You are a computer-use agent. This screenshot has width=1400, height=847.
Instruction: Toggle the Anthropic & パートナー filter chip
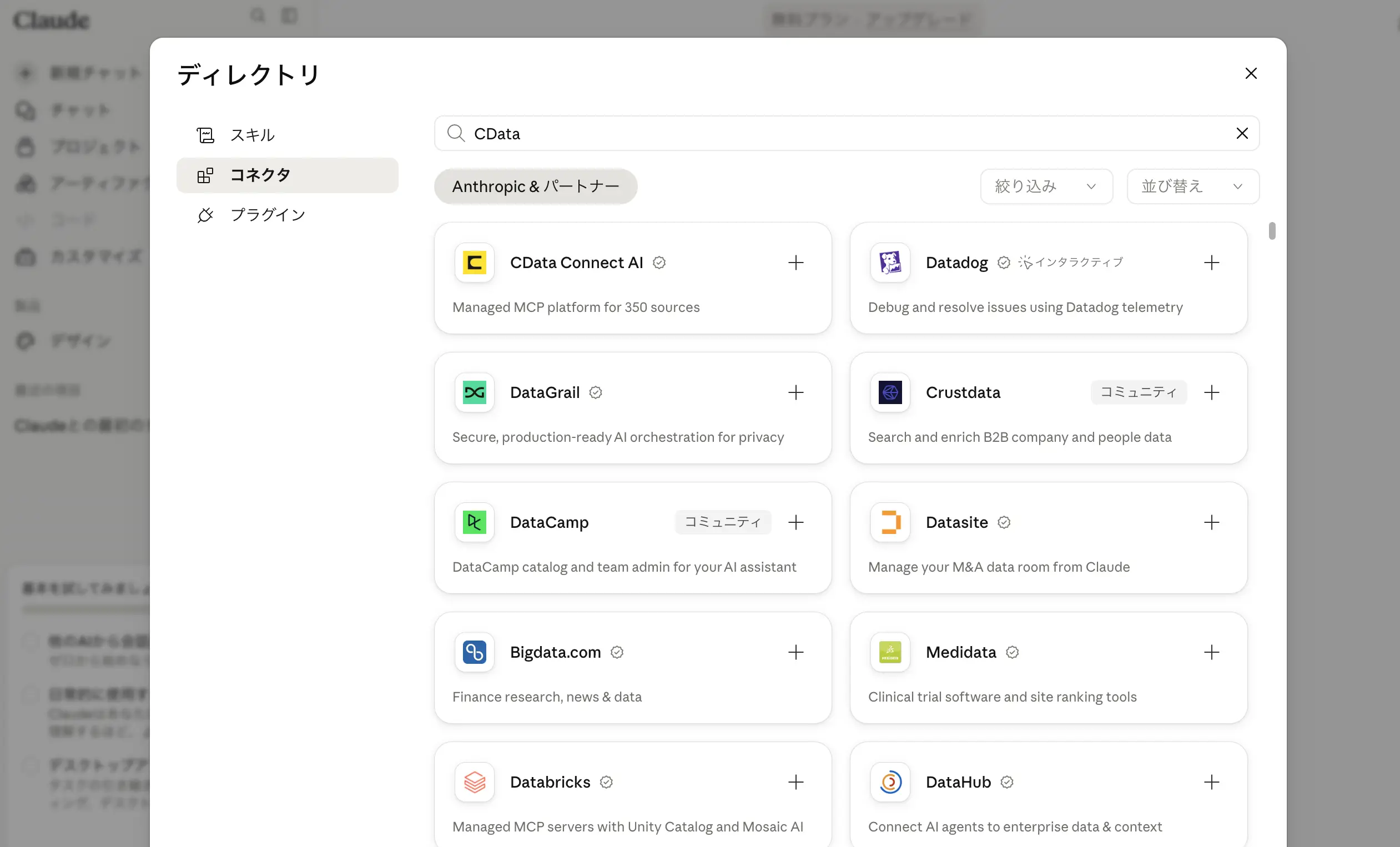pos(535,186)
